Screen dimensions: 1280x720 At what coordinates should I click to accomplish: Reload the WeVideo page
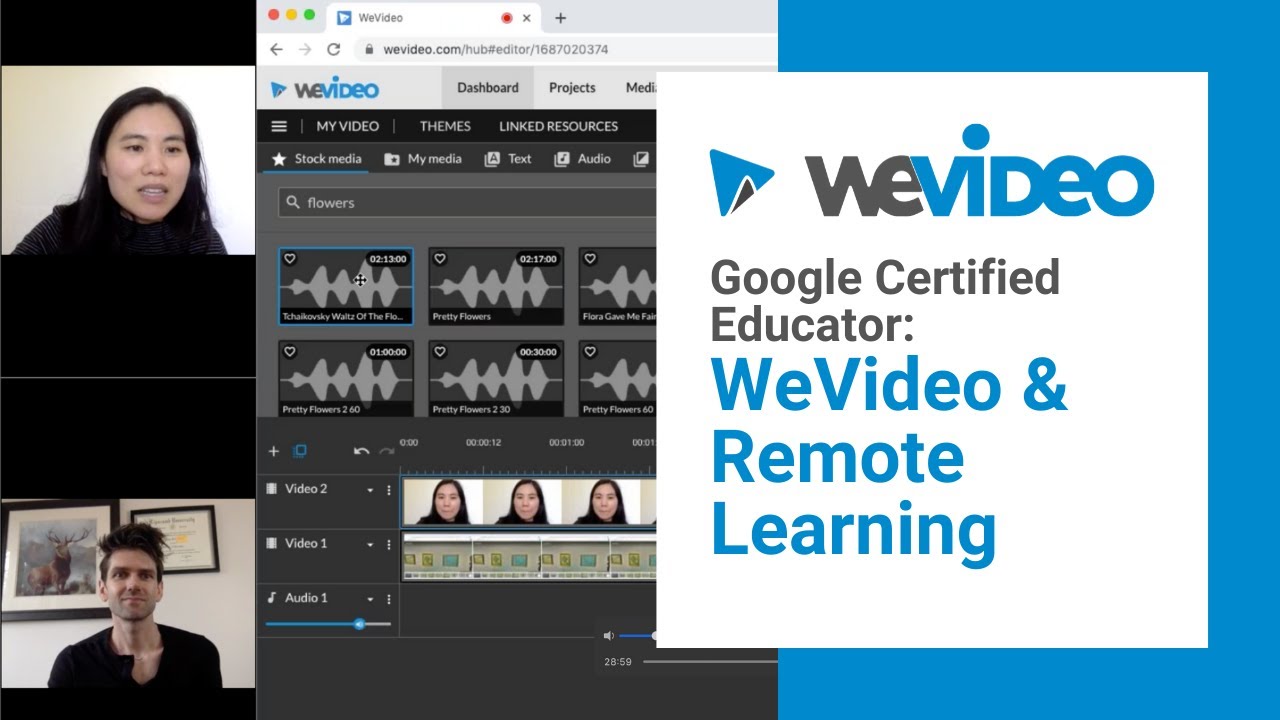(334, 49)
